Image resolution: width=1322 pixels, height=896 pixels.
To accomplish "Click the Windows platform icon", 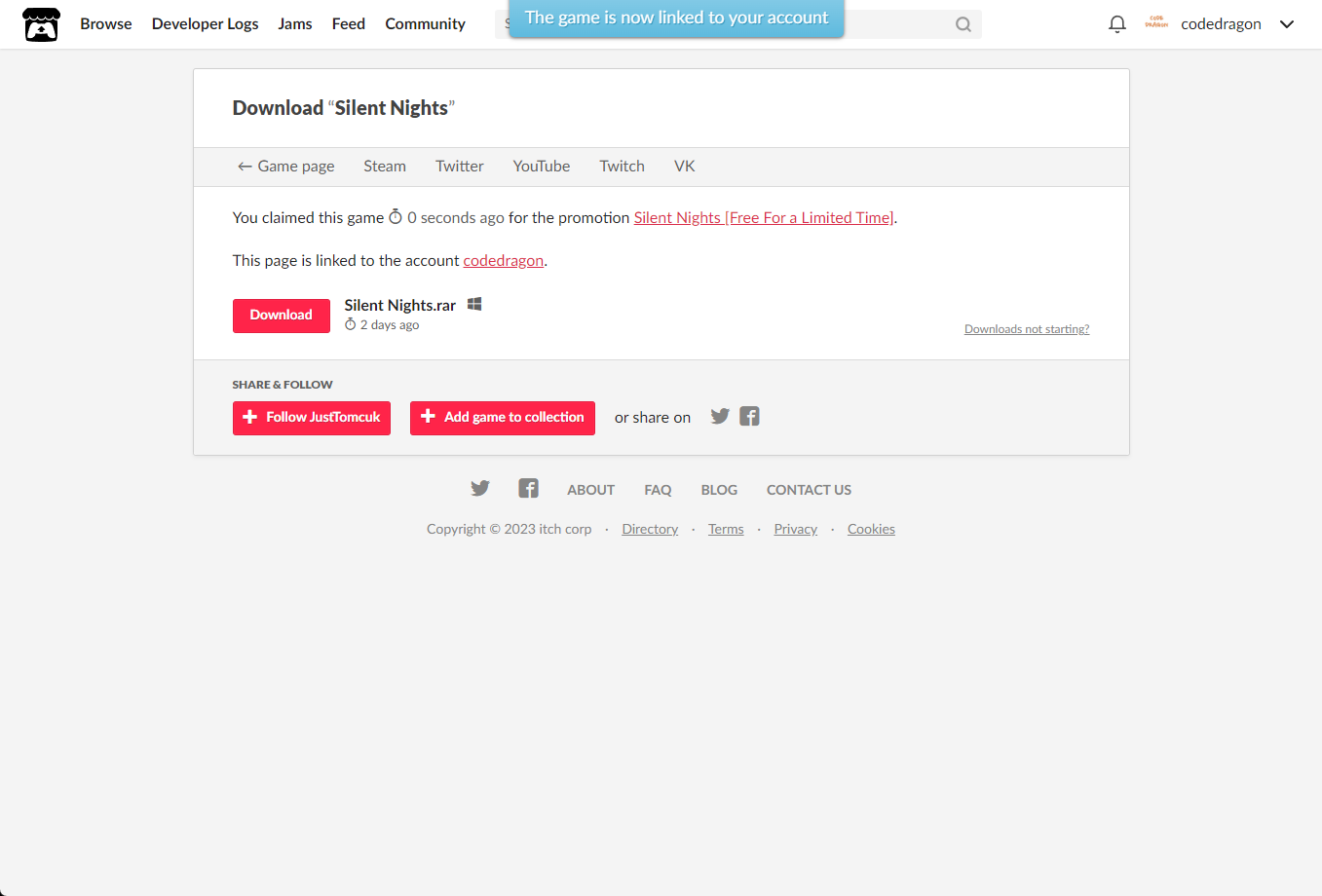I will pos(474,305).
